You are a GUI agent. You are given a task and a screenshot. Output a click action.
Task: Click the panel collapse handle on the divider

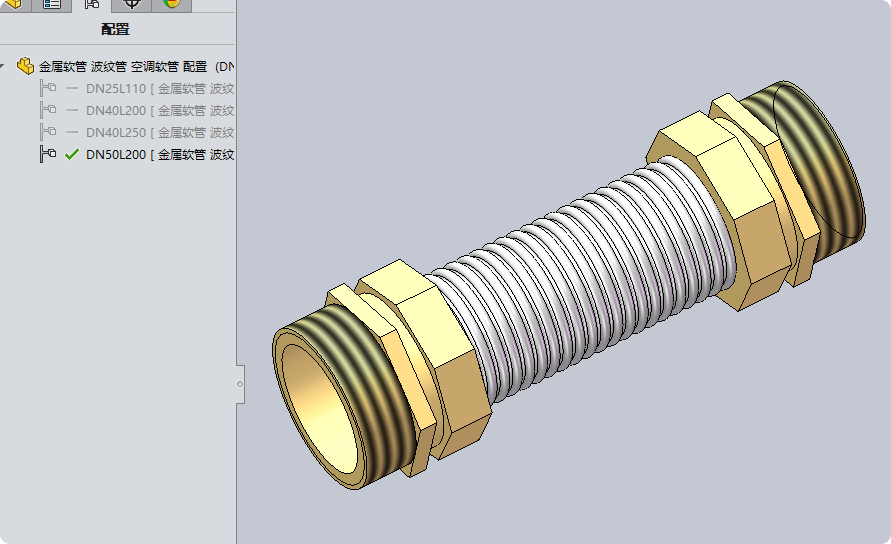pyautogui.click(x=240, y=384)
